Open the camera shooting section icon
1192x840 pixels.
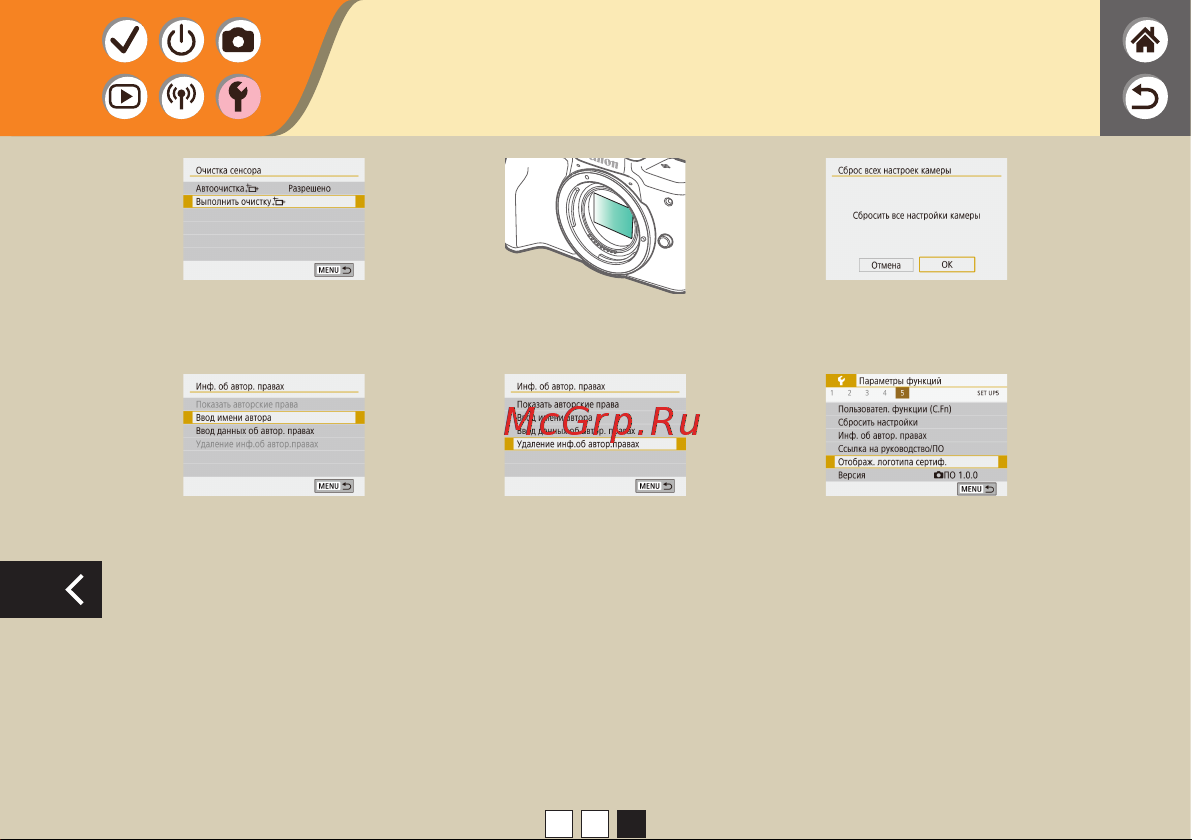(239, 40)
